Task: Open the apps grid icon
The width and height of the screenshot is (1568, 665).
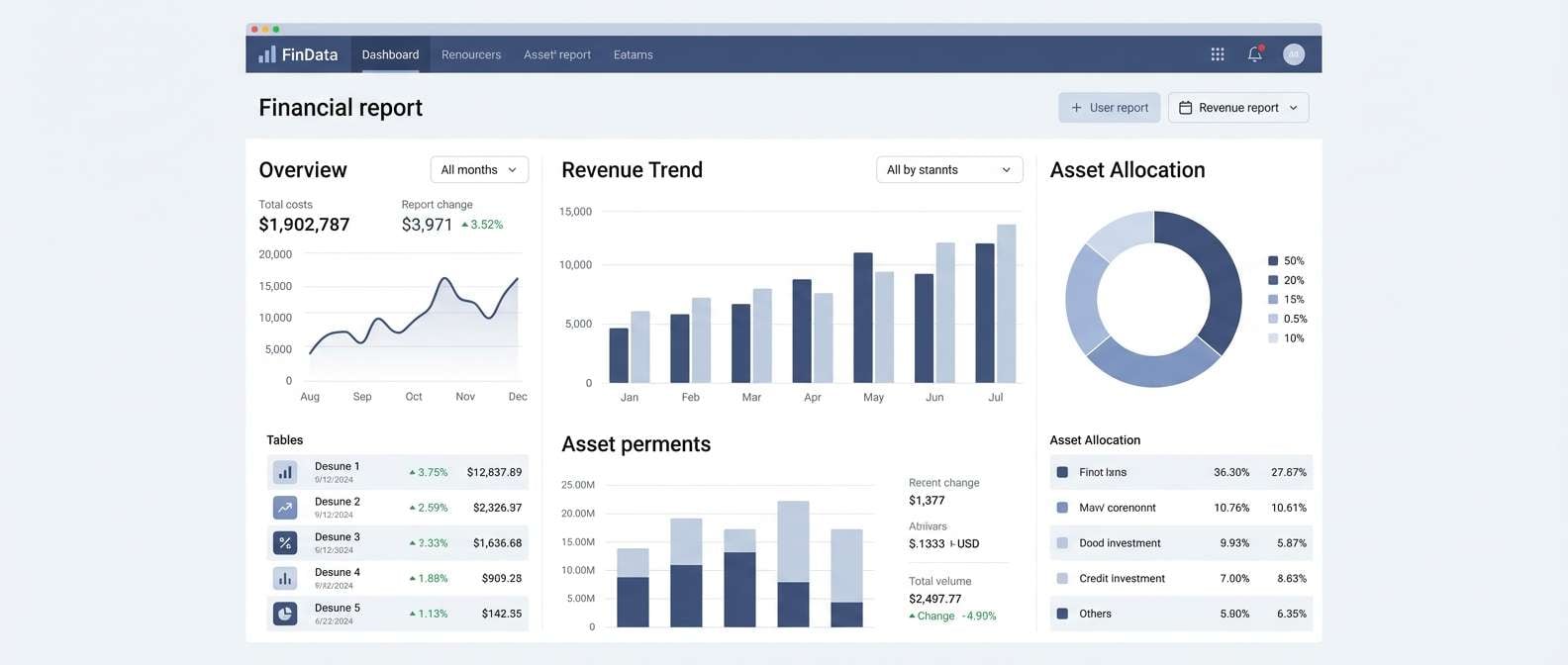Action: tap(1218, 54)
